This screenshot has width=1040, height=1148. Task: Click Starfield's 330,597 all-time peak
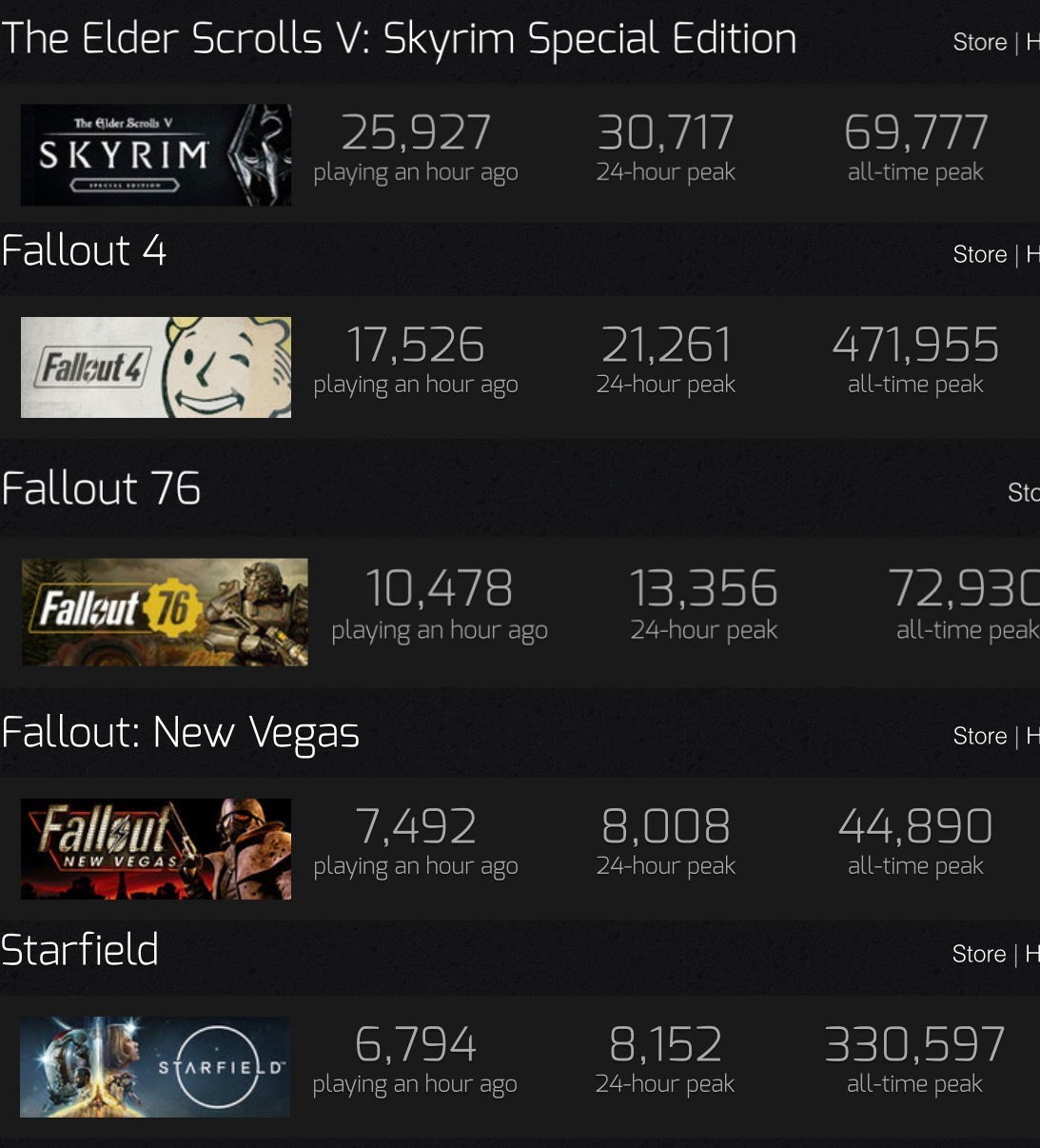[x=914, y=1044]
